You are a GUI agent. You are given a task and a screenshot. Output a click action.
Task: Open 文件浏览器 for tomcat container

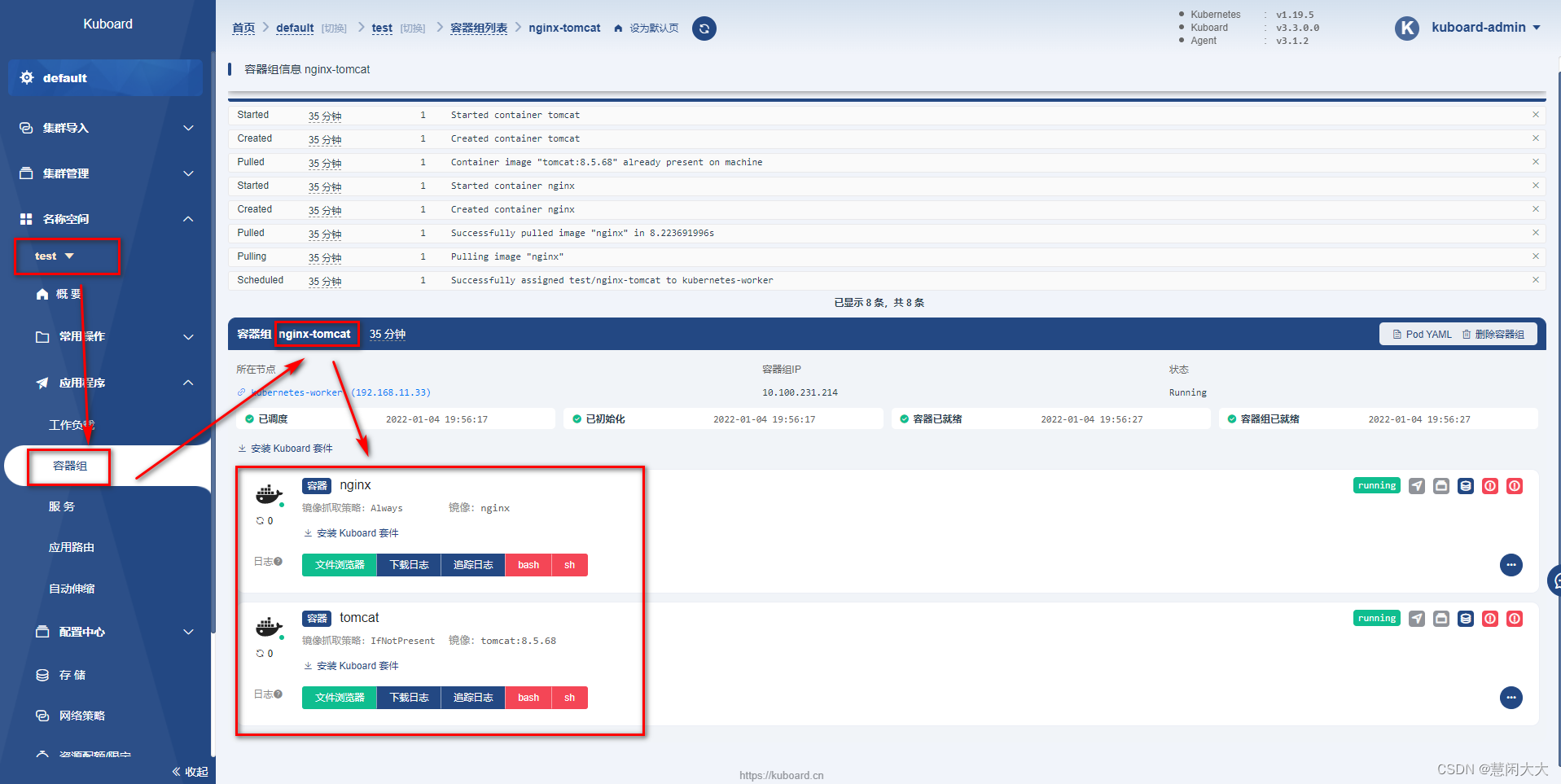pos(340,698)
